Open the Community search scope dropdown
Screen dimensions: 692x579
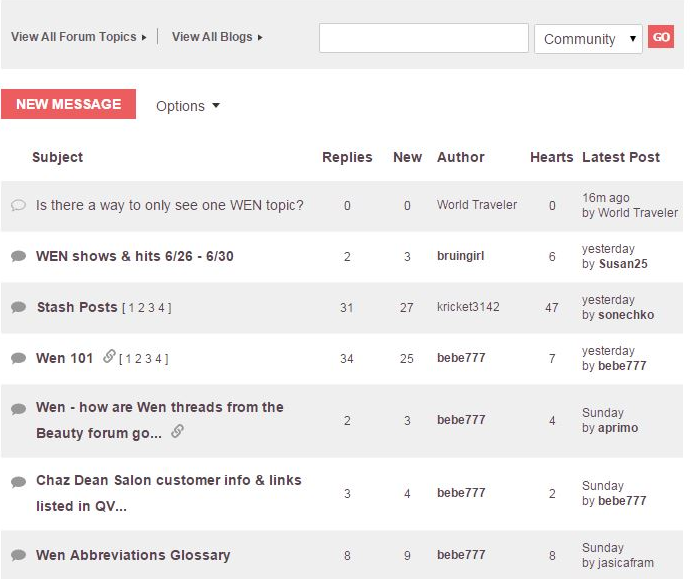(x=589, y=39)
